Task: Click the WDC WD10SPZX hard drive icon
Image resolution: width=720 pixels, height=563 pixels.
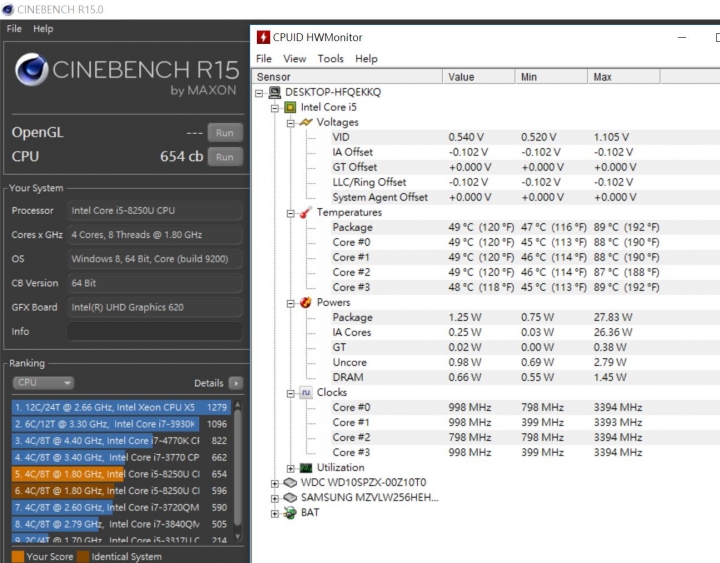Action: [x=290, y=482]
